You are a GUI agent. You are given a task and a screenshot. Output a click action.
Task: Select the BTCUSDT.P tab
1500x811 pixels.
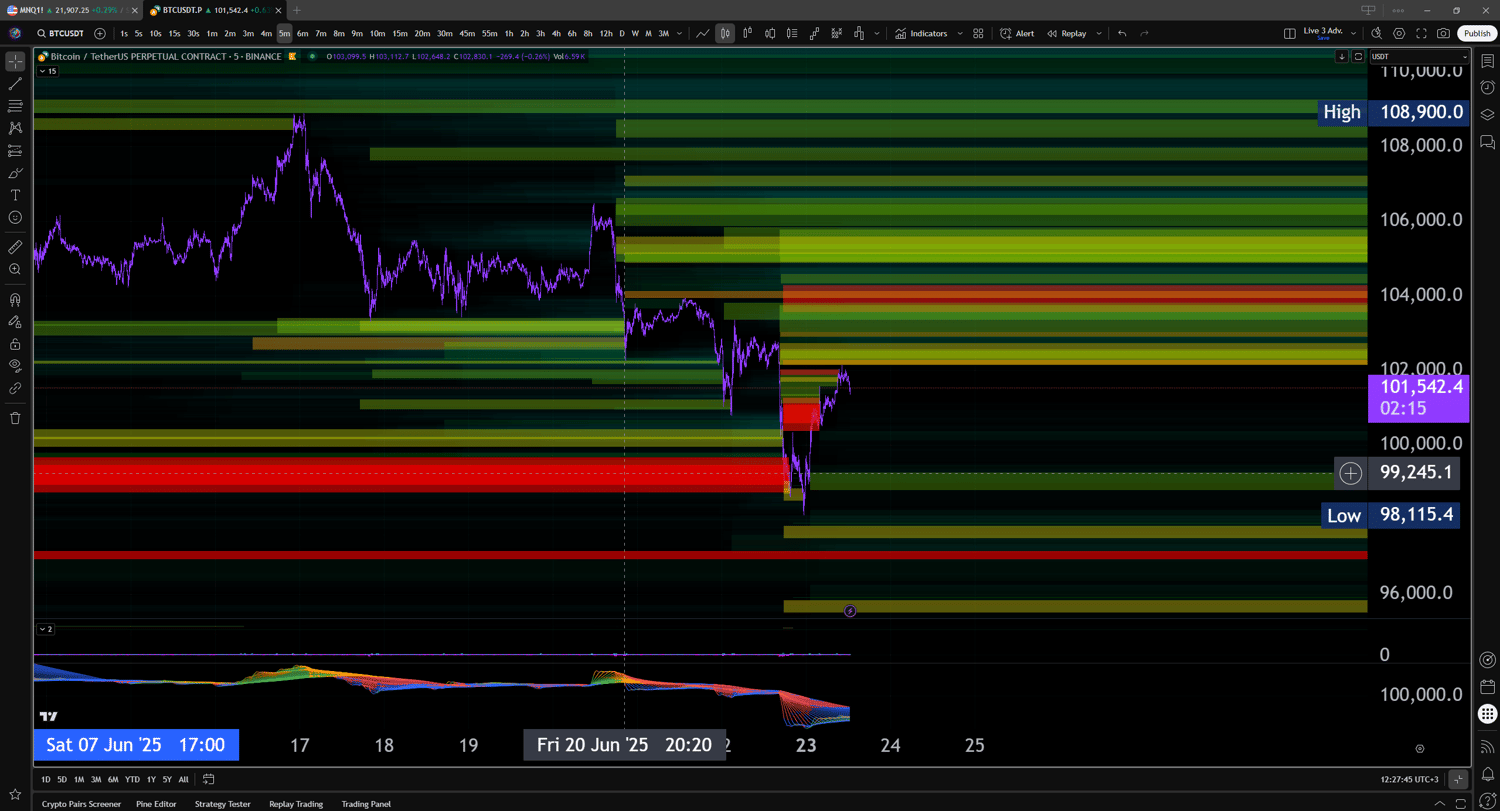click(216, 10)
